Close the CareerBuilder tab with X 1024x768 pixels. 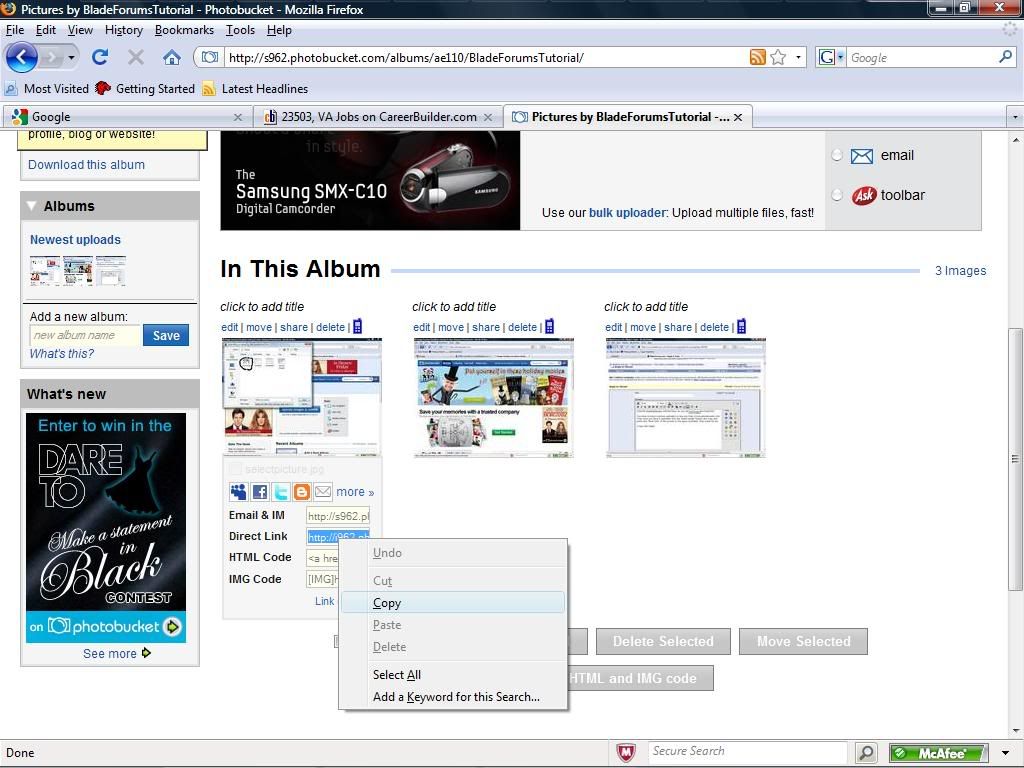488,118
